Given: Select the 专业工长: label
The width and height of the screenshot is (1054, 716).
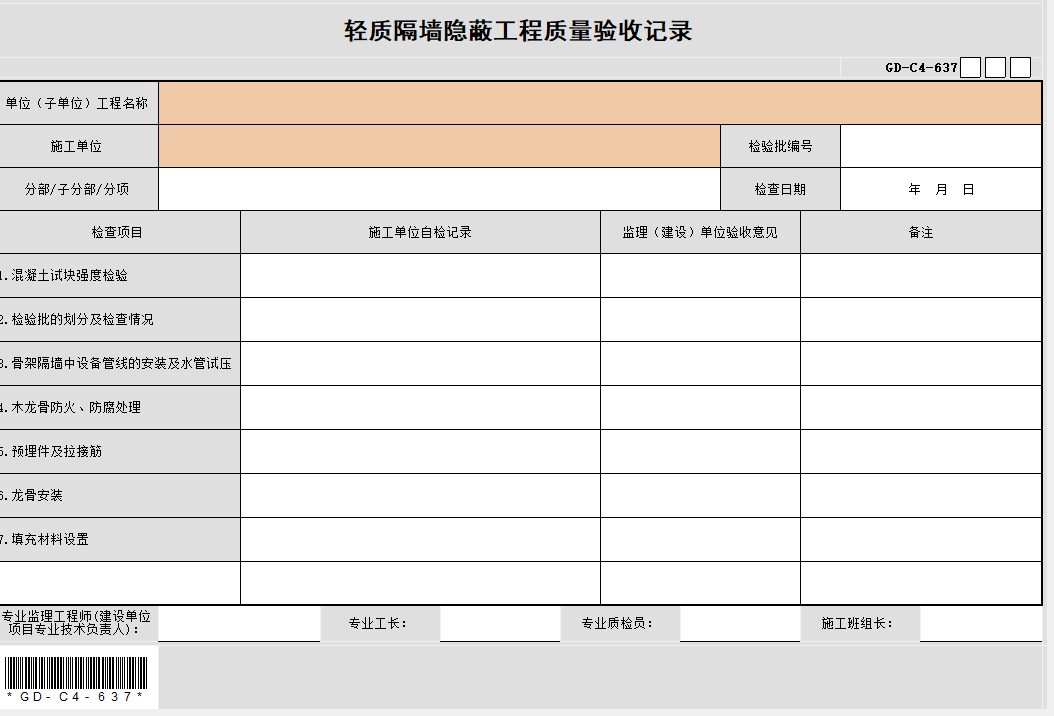Looking at the screenshot, I should (378, 624).
